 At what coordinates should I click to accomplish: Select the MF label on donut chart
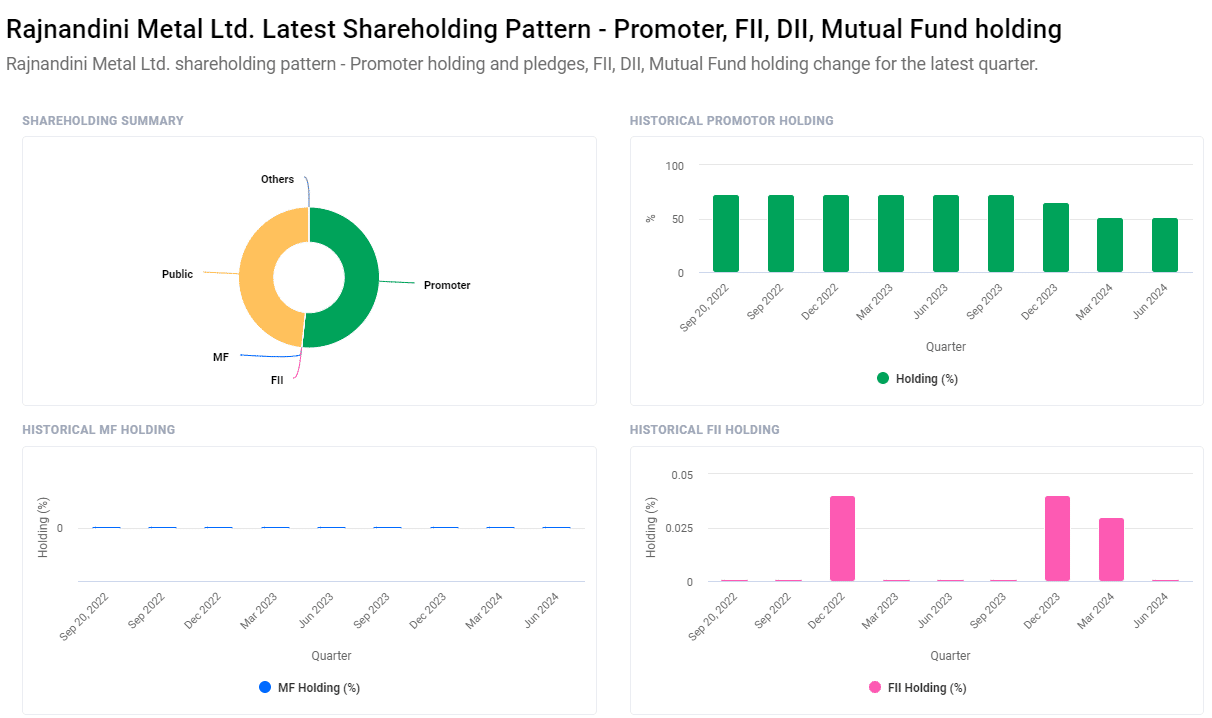pos(221,357)
